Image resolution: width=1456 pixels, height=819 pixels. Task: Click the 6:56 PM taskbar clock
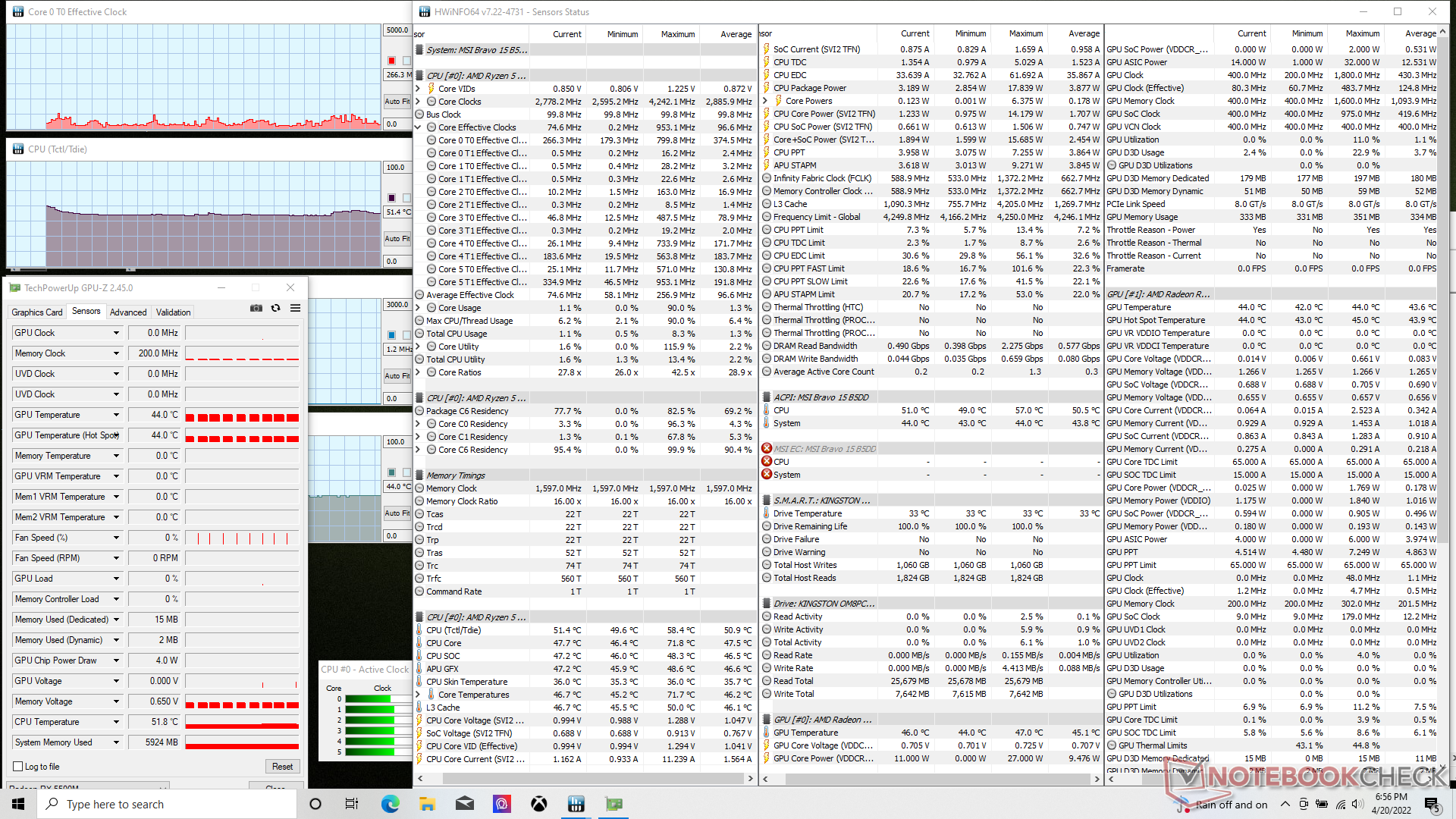click(1391, 804)
